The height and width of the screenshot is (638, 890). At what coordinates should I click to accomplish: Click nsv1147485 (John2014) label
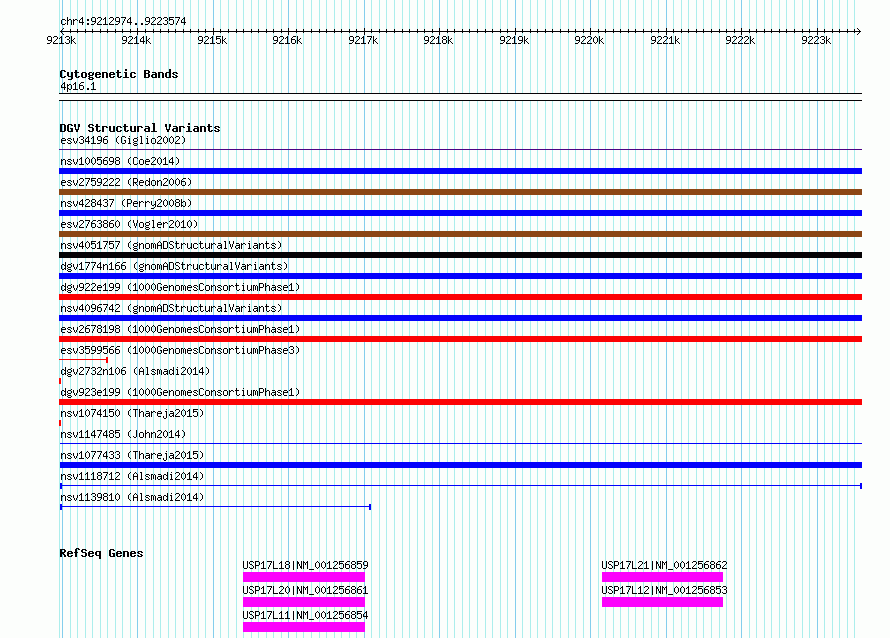123,434
